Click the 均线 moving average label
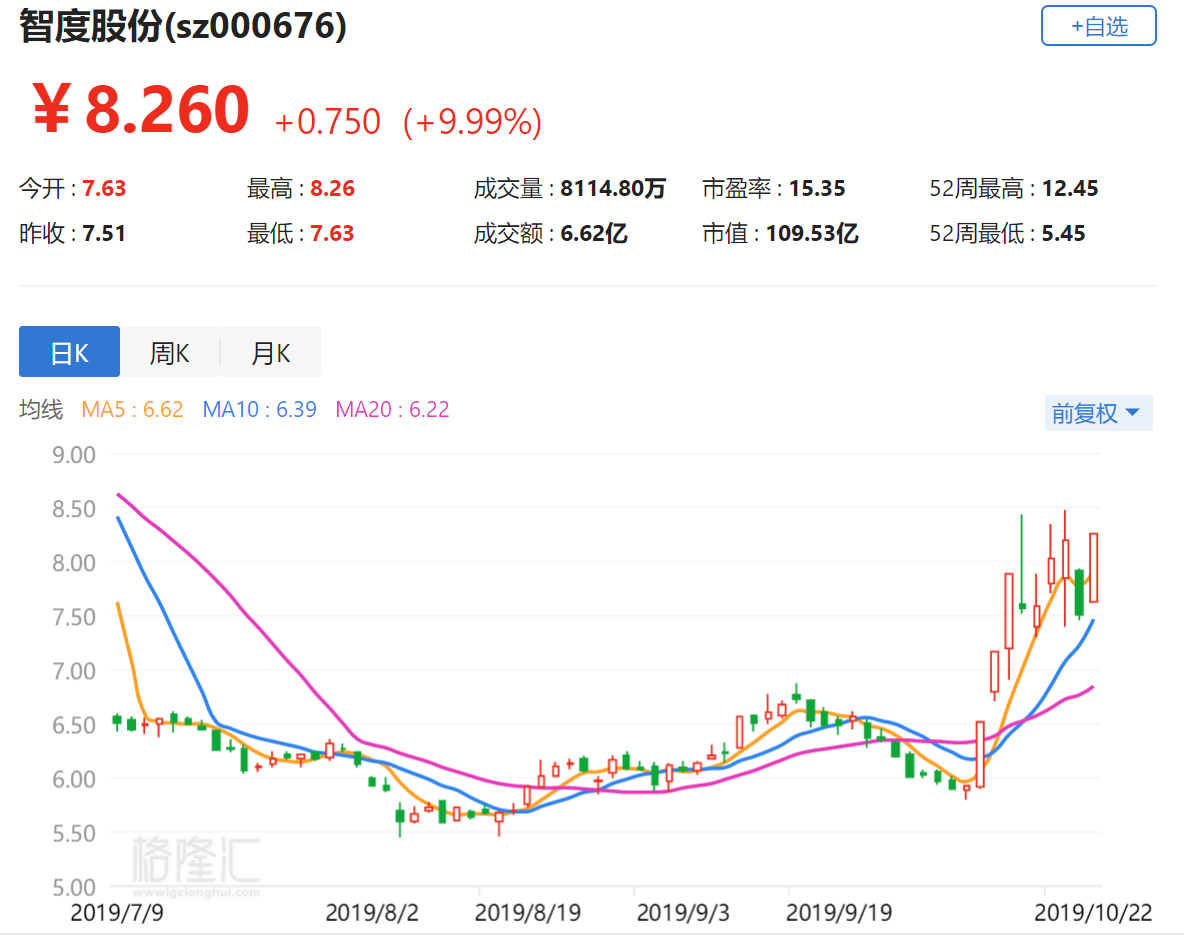The image size is (1184, 939). coord(42,409)
